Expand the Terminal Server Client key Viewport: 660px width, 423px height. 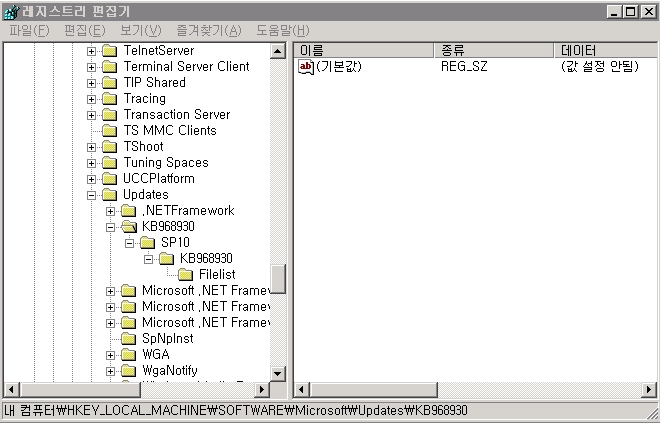(x=91, y=67)
